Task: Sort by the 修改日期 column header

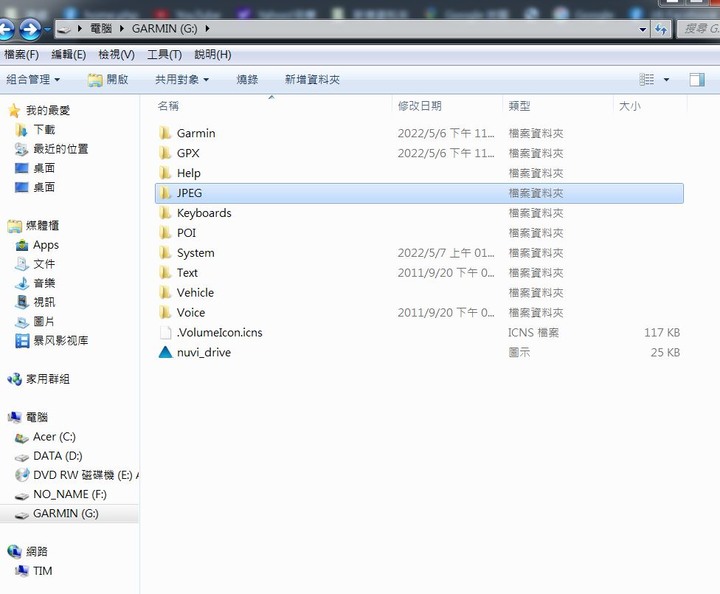Action: click(x=420, y=106)
